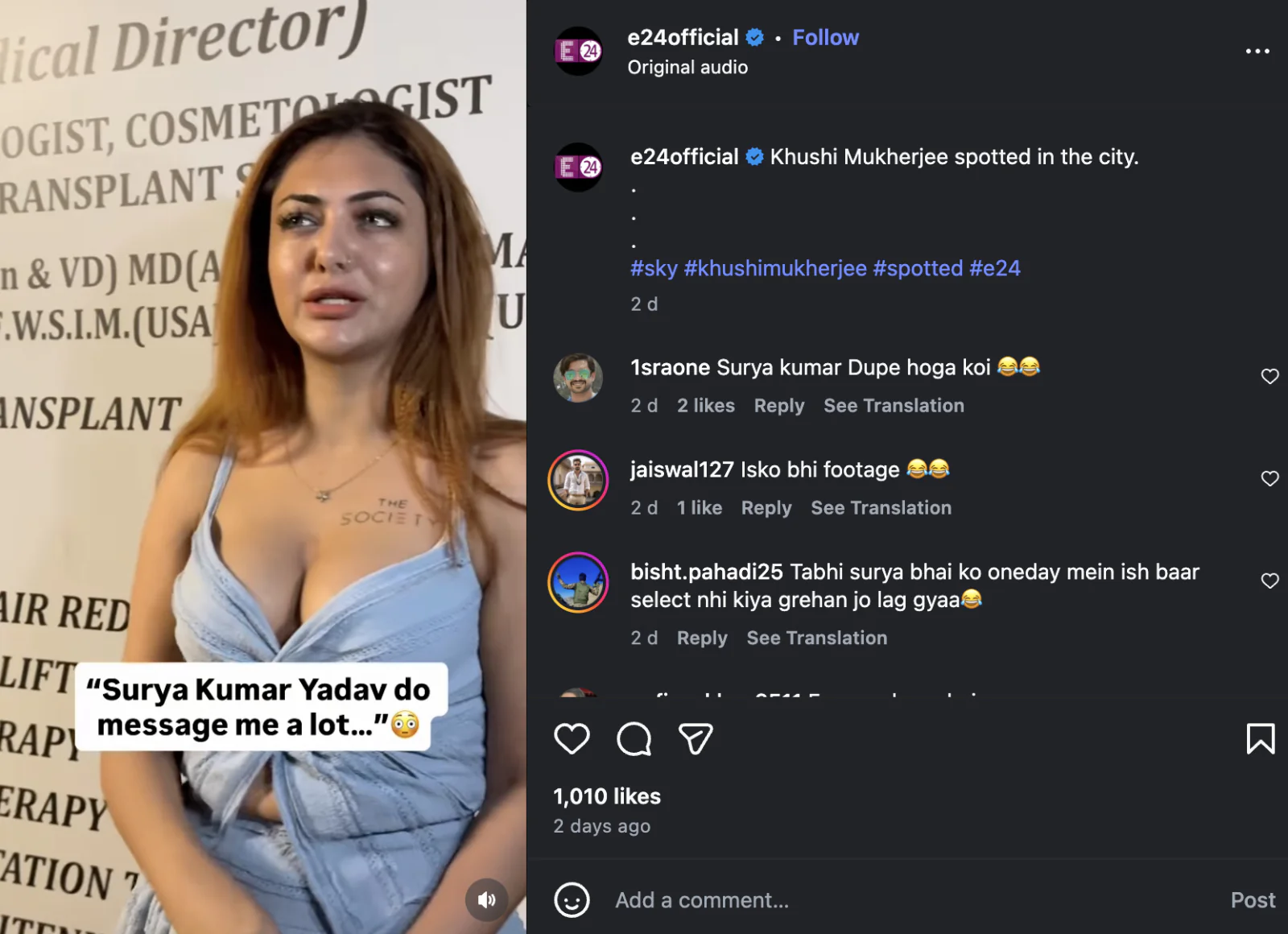1288x934 pixels.
Task: Open the emoji picker in the comment bar
Action: click(x=573, y=900)
